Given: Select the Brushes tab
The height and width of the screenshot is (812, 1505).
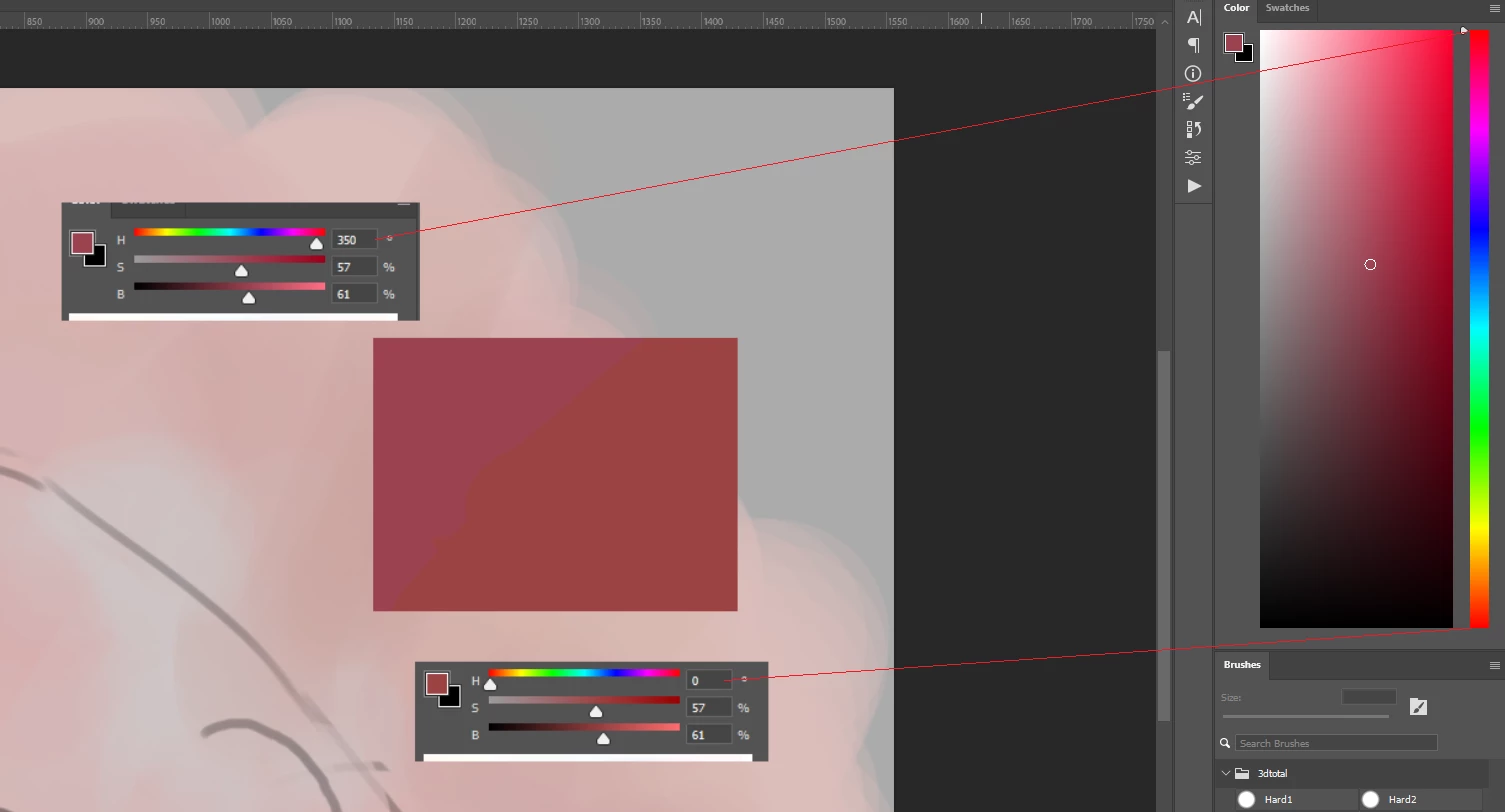Looking at the screenshot, I should [1242, 665].
